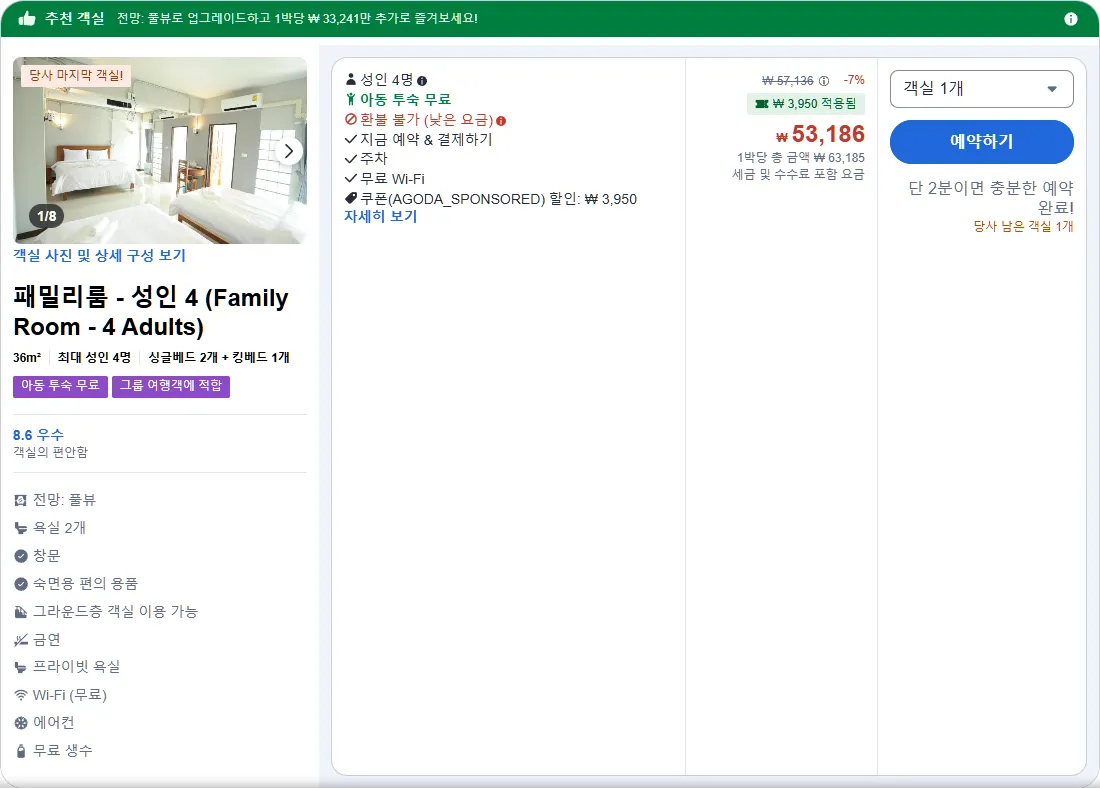The width and height of the screenshot is (1100, 789).
Task: Click the 아동 투숙 무료 purple tag
Action: coord(60,386)
